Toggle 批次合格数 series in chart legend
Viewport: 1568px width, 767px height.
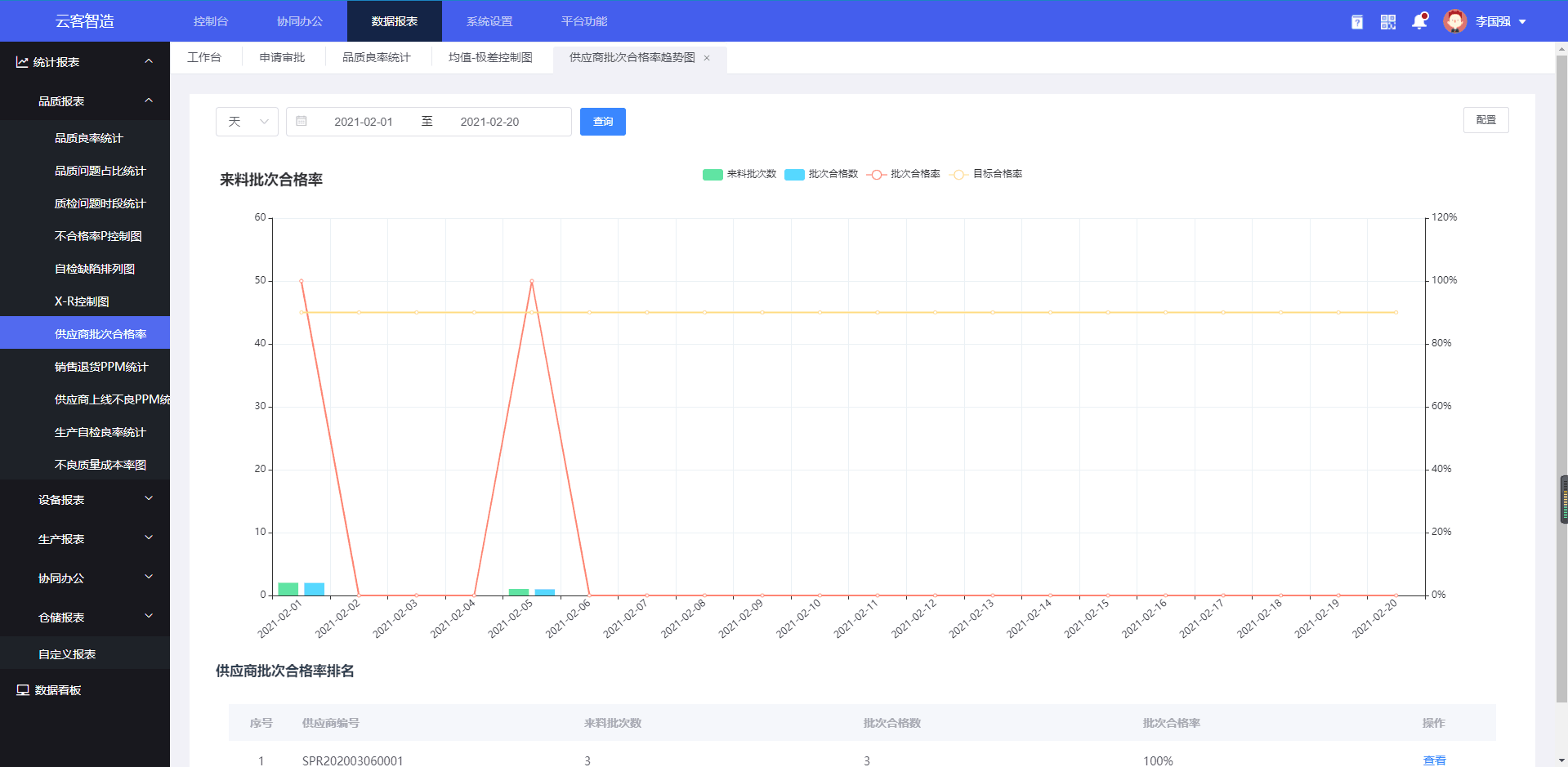tap(794, 174)
